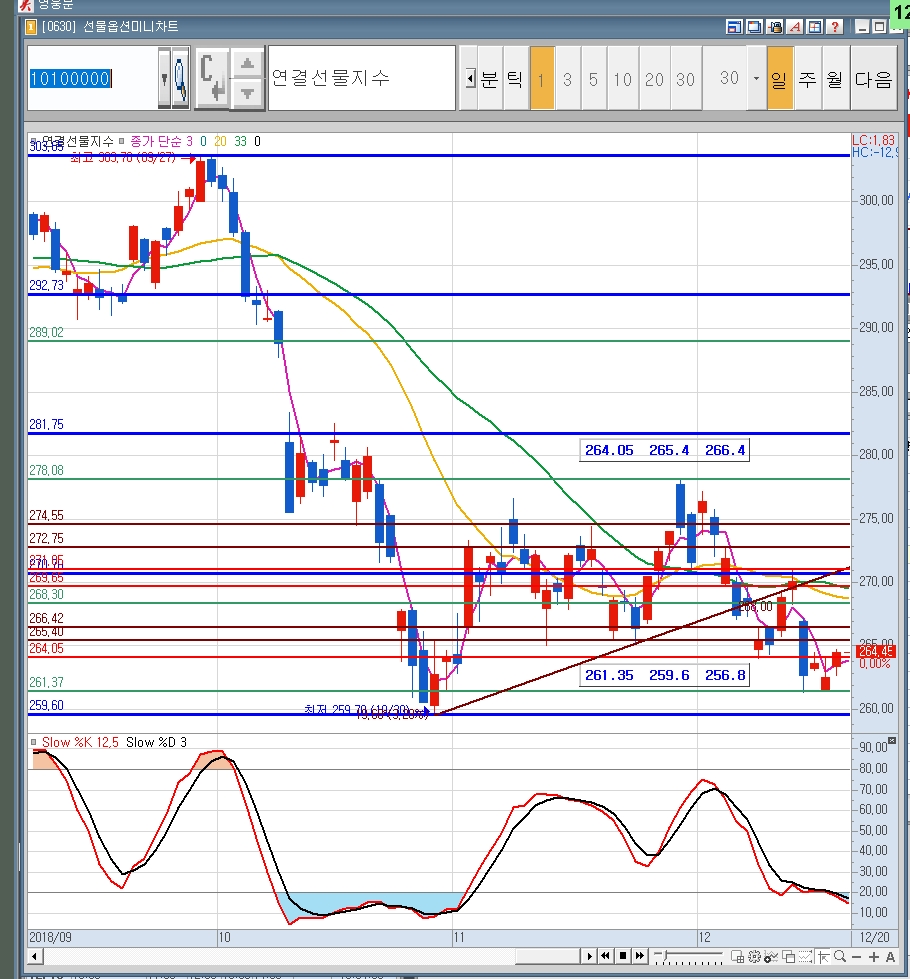The height and width of the screenshot is (979, 910).
Task: Expand the 30 interval dropdown arrow
Action: (x=756, y=78)
